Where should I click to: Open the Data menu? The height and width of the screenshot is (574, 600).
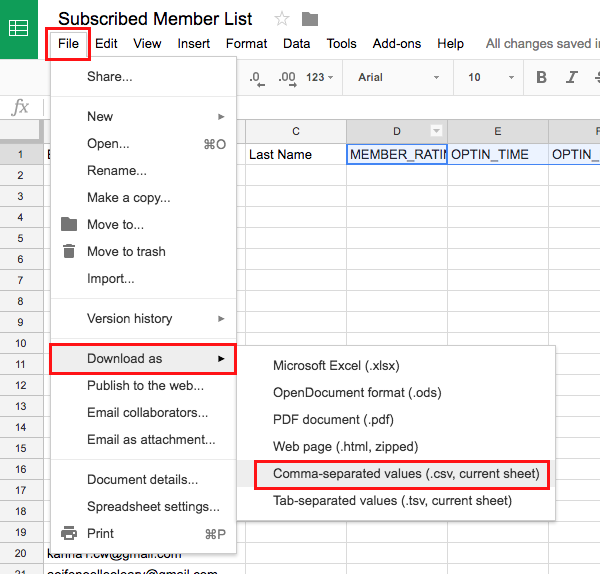pyautogui.click(x=297, y=44)
